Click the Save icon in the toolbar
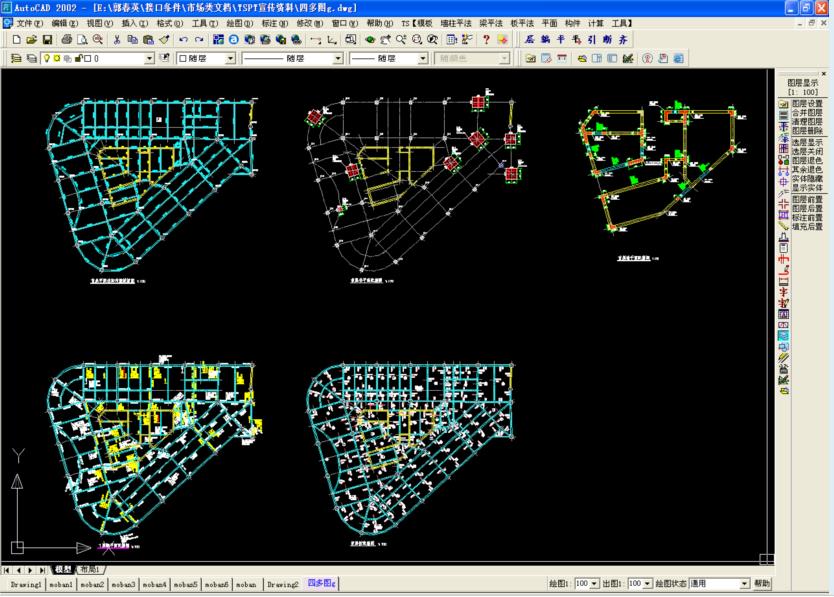This screenshot has height=597, width=834. [47, 39]
